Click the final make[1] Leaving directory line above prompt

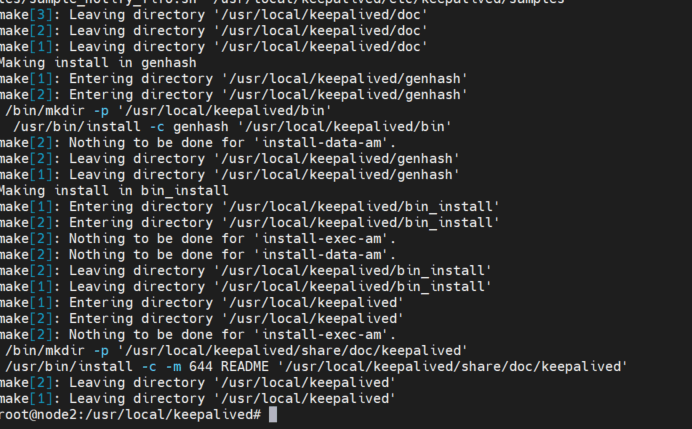(x=198, y=399)
